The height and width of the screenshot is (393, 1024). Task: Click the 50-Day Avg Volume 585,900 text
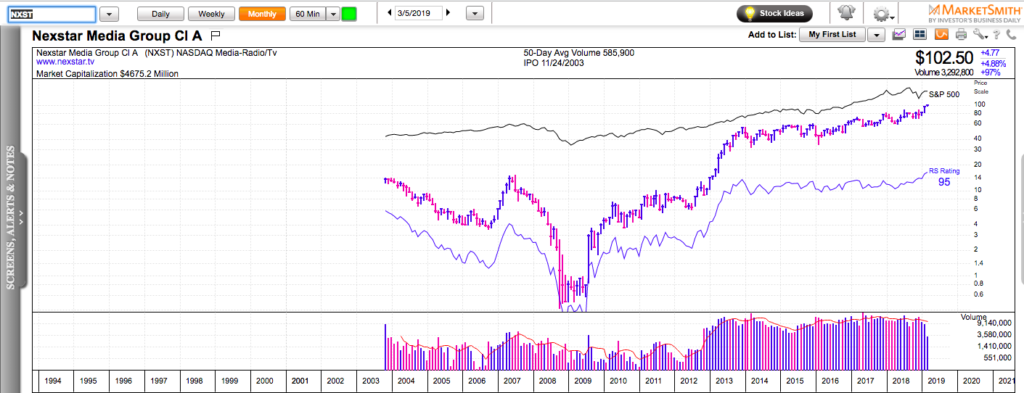point(580,53)
